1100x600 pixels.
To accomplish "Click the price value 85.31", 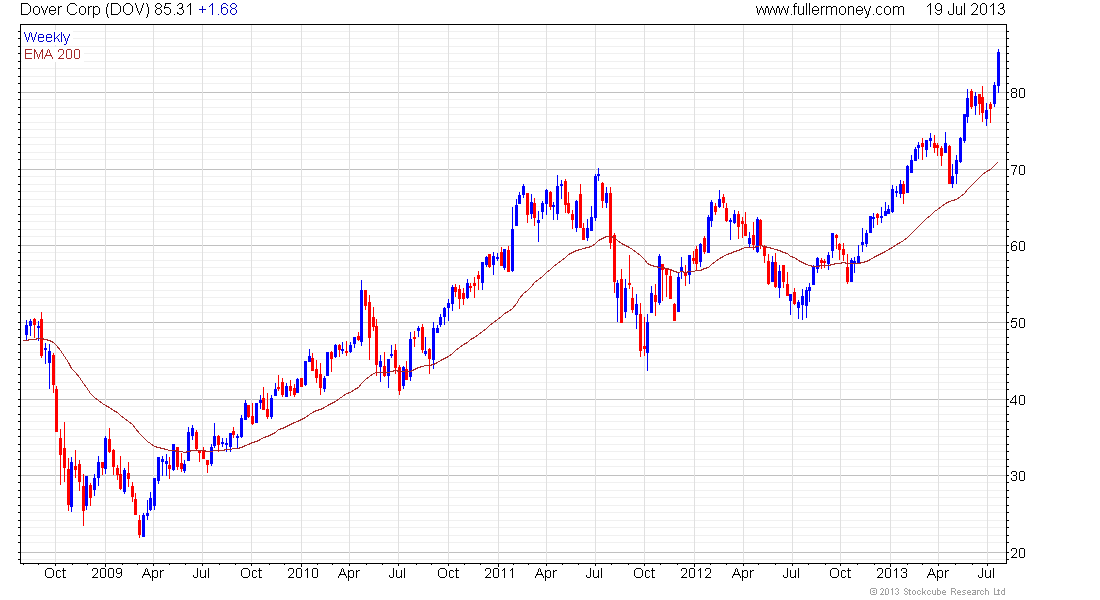I will (174, 10).
